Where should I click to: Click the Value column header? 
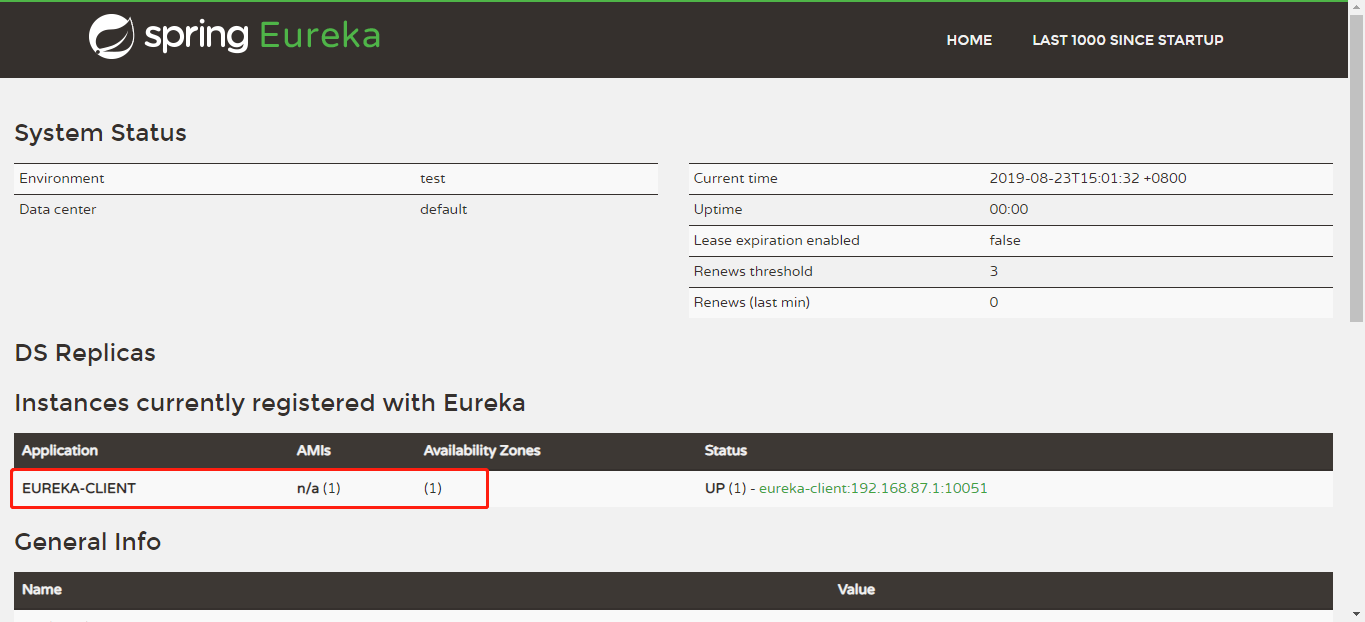tap(856, 589)
